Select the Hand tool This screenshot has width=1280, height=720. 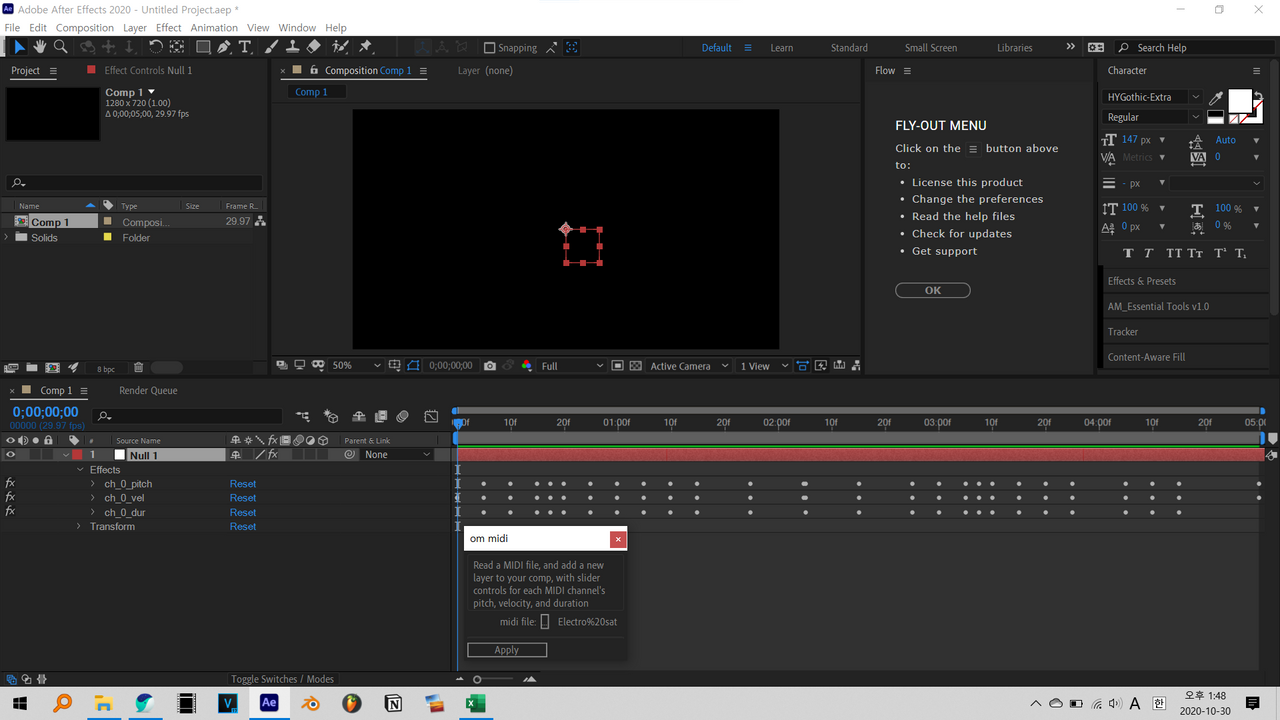(x=40, y=47)
